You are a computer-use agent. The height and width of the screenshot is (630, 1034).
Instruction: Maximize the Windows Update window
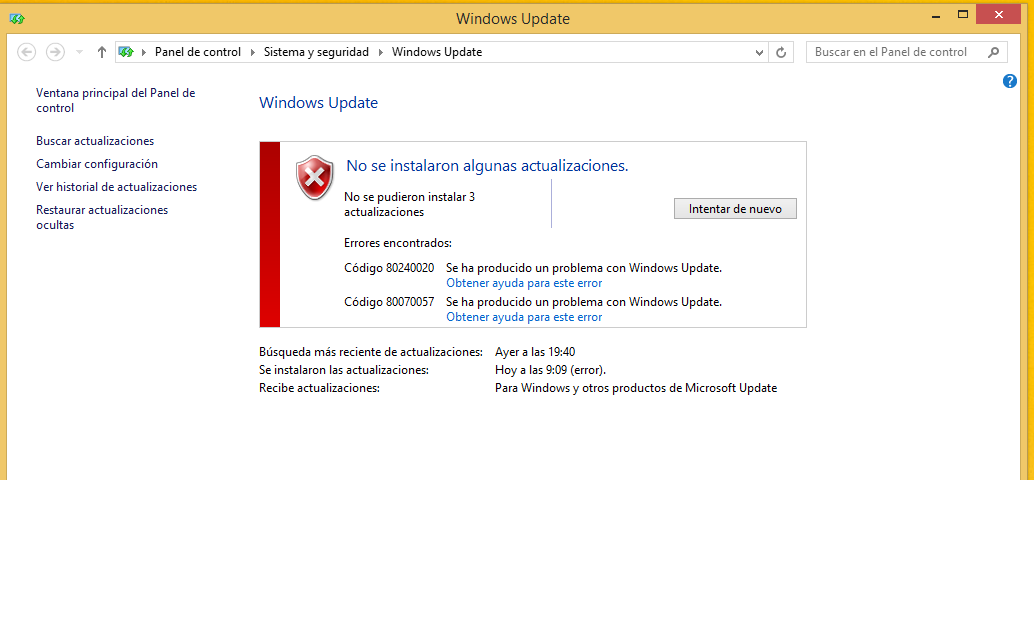tap(963, 15)
